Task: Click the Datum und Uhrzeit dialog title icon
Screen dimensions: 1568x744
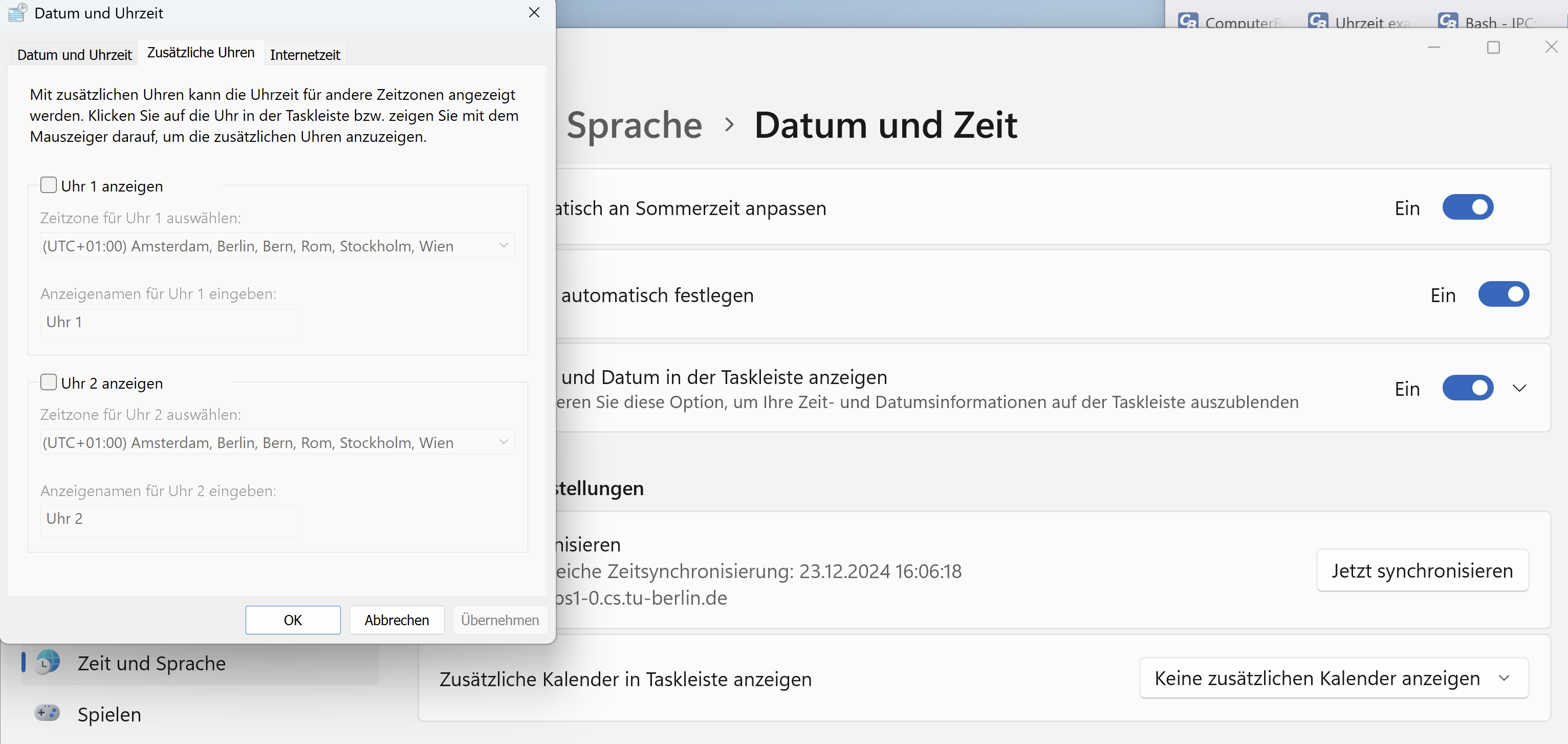Action: click(17, 13)
